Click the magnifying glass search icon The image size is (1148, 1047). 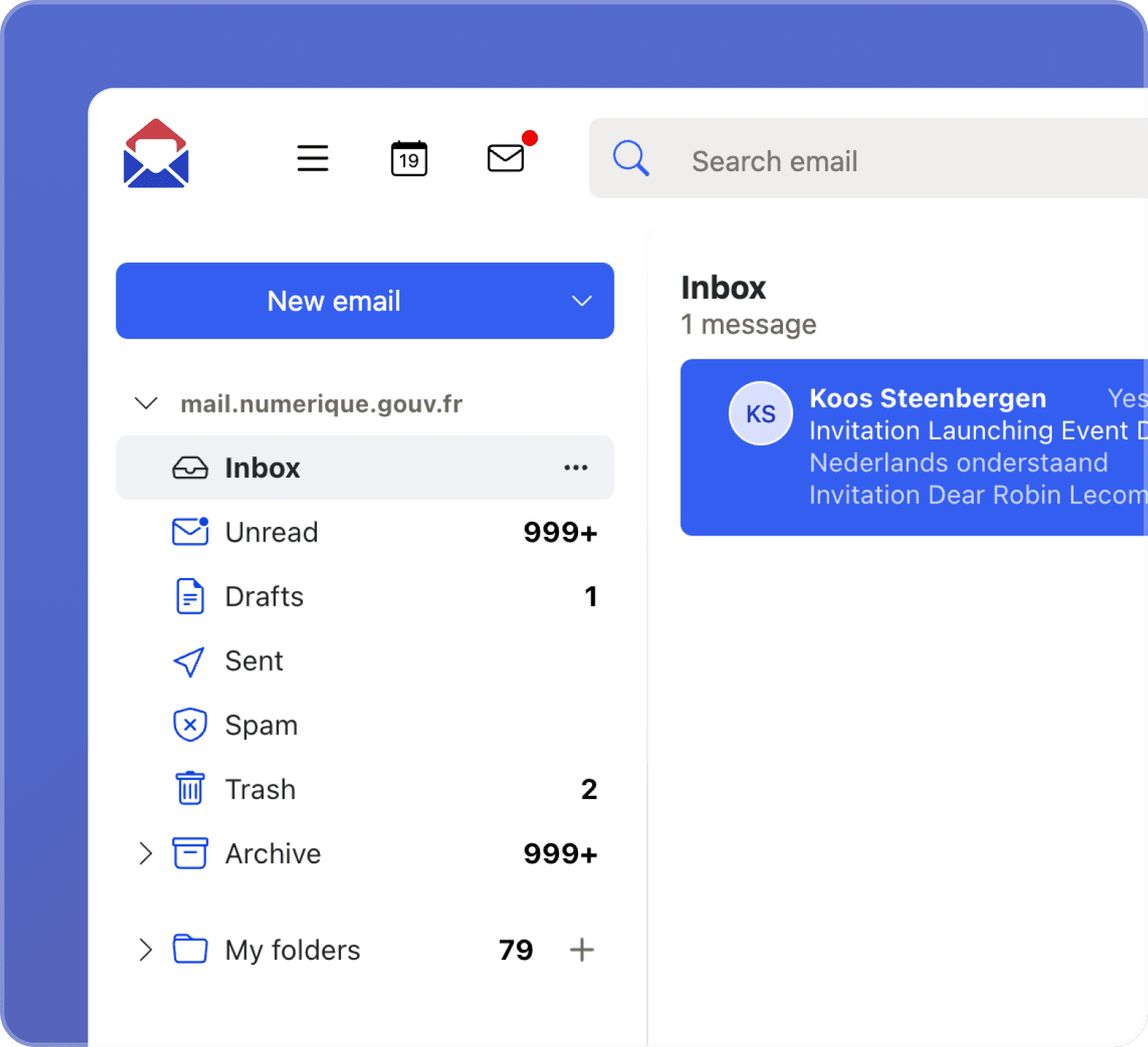(x=631, y=158)
